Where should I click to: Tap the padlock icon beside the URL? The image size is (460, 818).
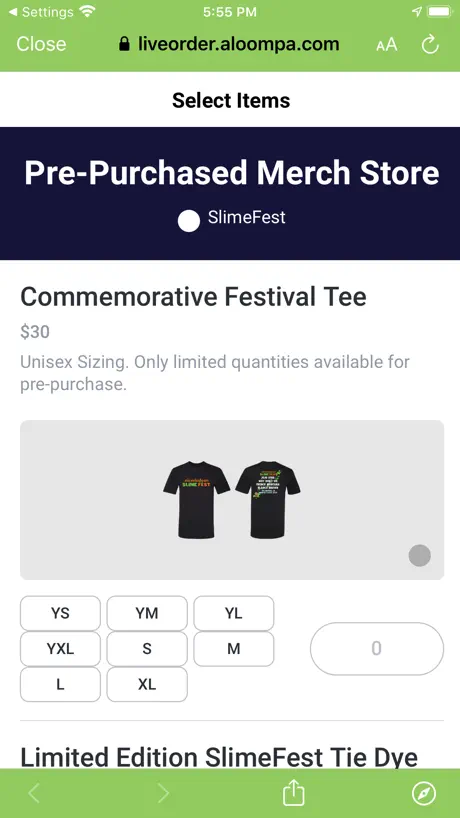[124, 44]
